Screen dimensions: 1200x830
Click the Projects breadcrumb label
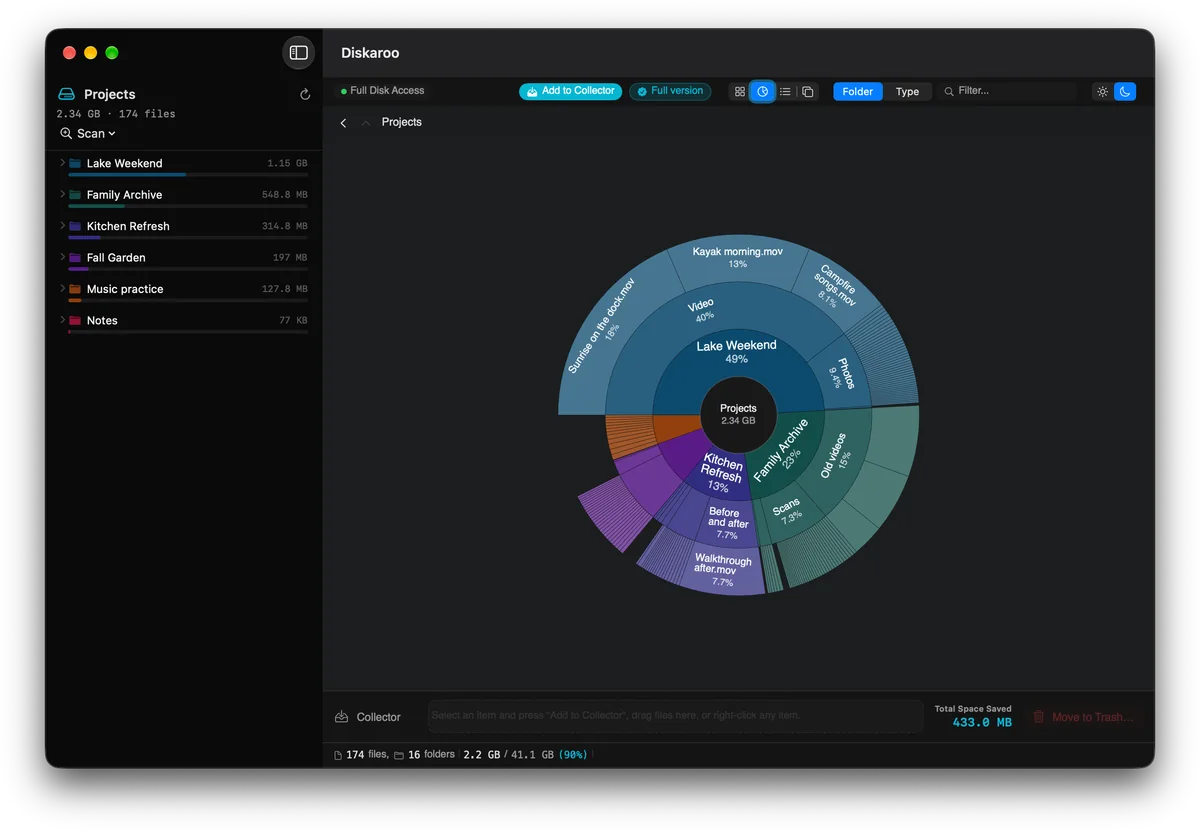click(x=402, y=123)
